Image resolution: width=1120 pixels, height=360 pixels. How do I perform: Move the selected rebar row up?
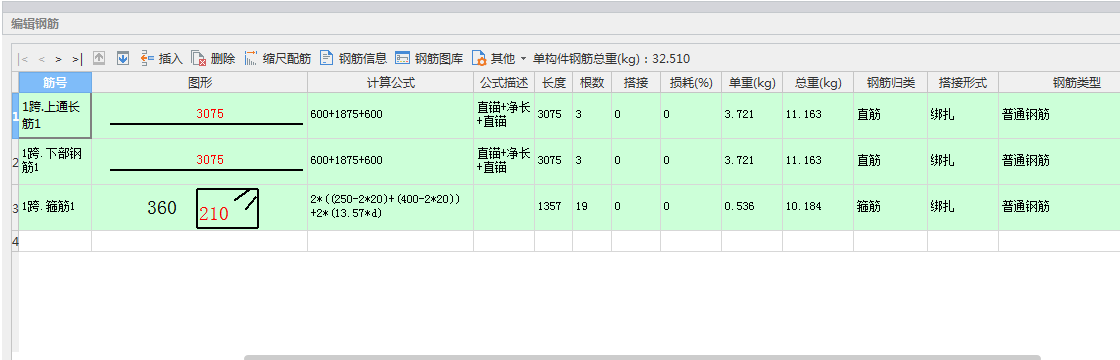pyautogui.click(x=99, y=59)
